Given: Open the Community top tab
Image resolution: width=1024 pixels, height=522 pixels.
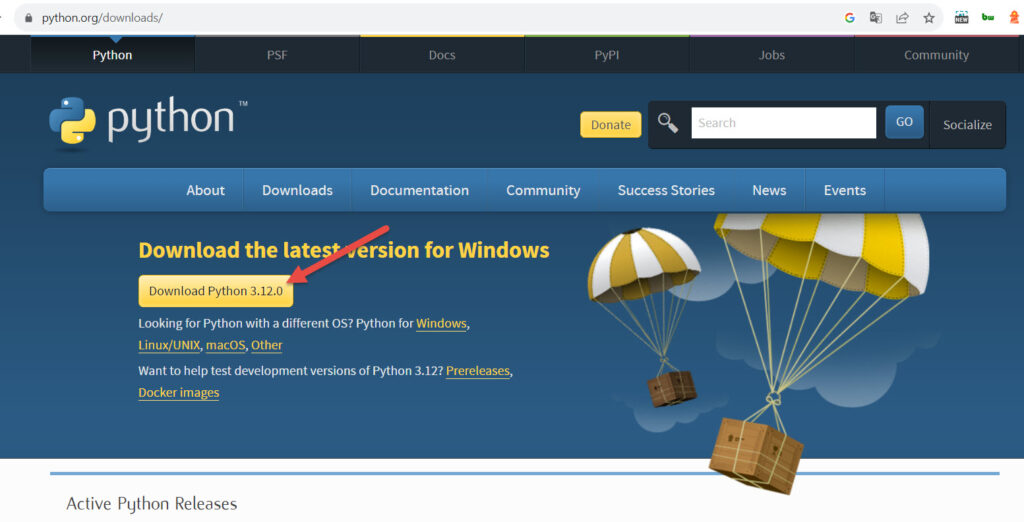Looking at the screenshot, I should coord(936,55).
